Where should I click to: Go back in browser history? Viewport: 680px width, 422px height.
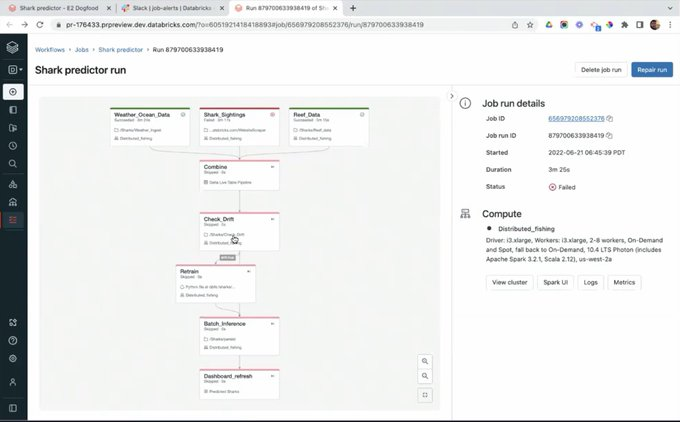10,25
